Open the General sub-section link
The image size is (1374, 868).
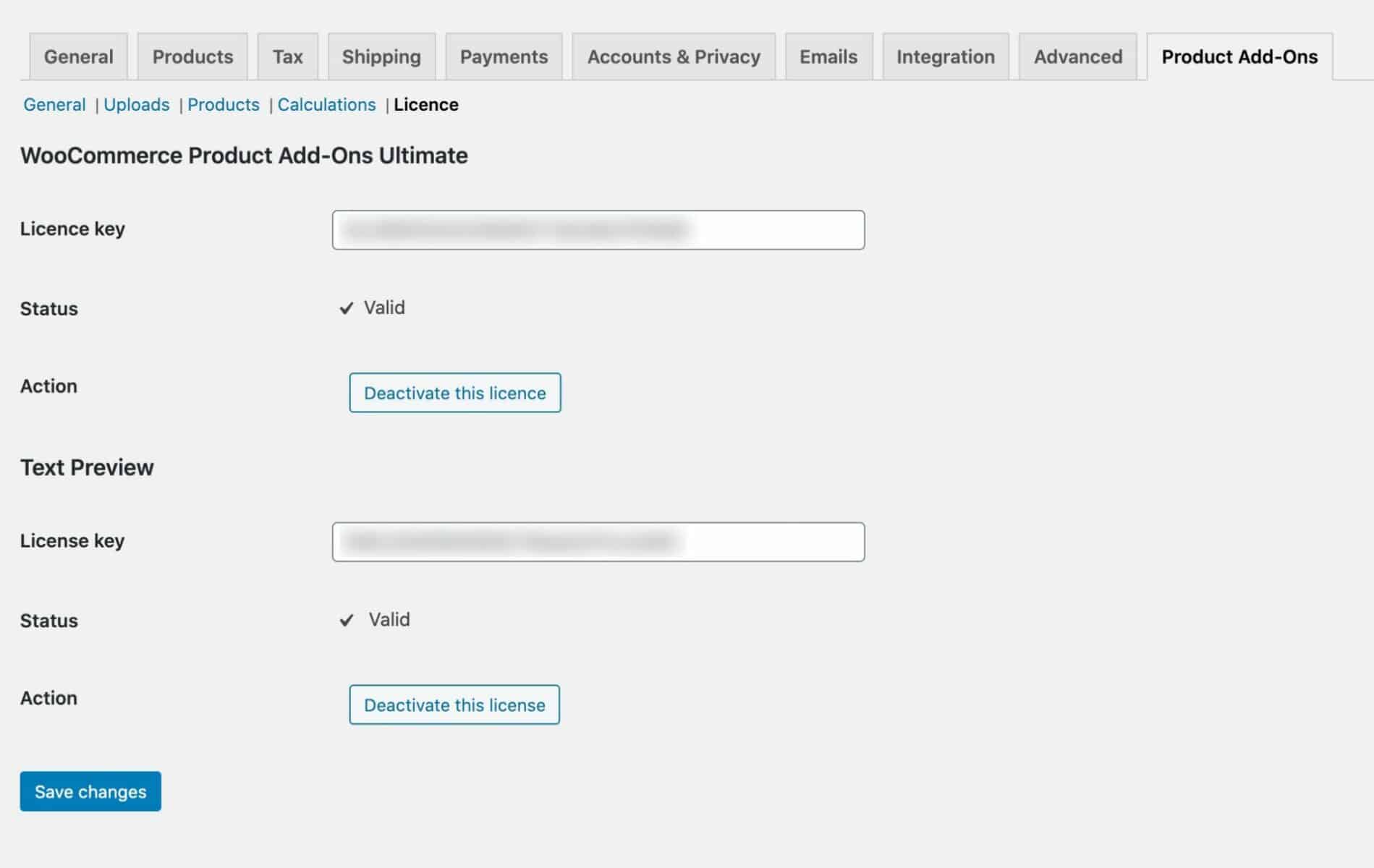[54, 105]
